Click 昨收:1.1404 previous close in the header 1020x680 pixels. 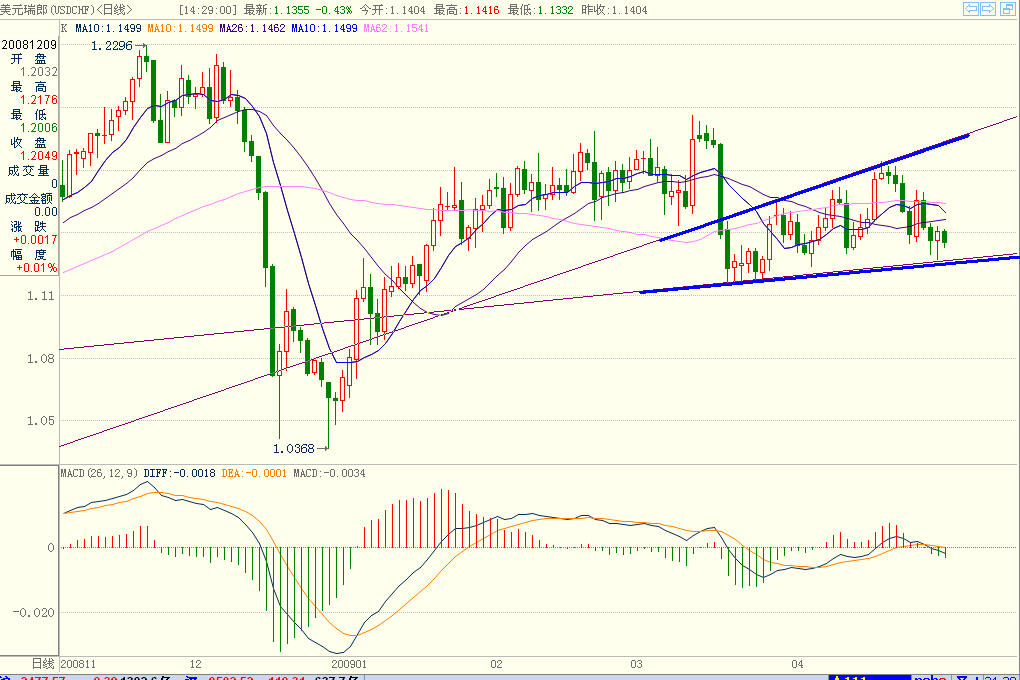(x=615, y=10)
